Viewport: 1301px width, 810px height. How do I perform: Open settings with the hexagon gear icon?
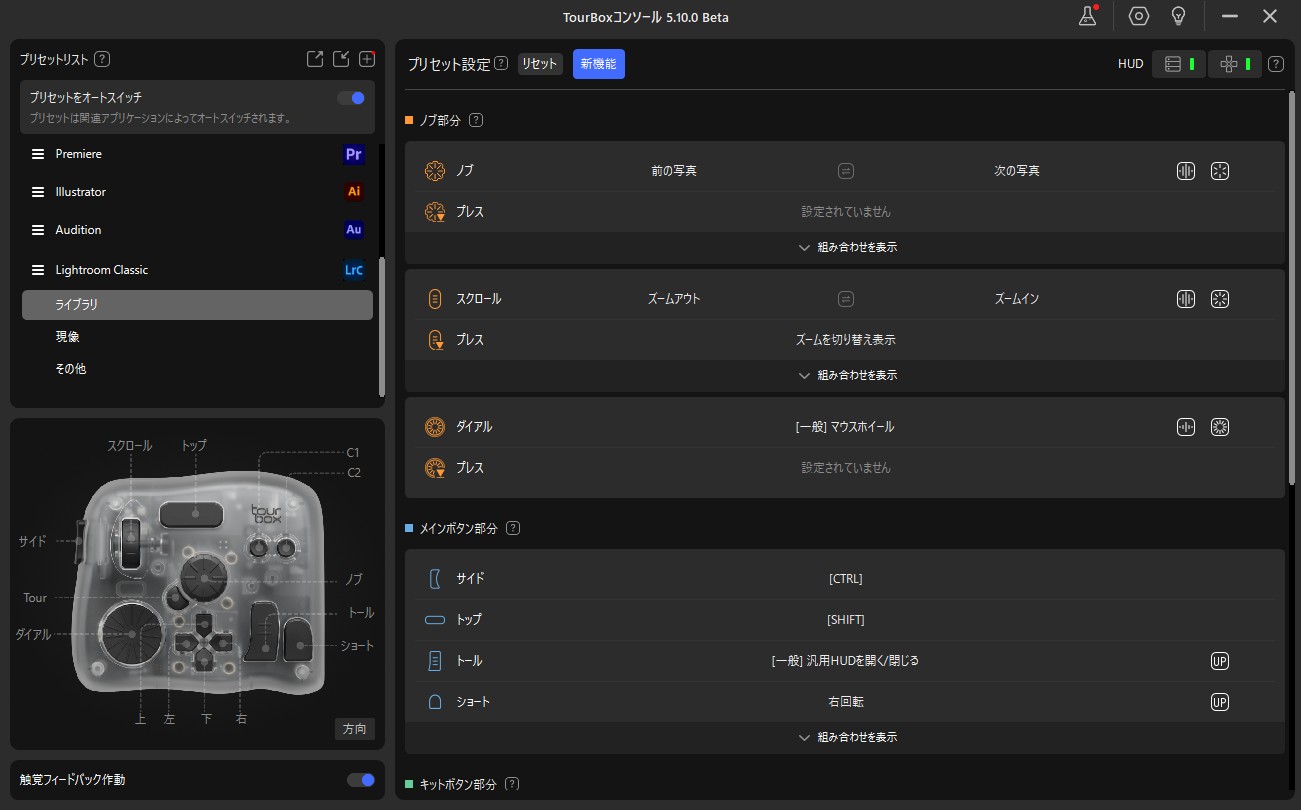pos(1138,16)
